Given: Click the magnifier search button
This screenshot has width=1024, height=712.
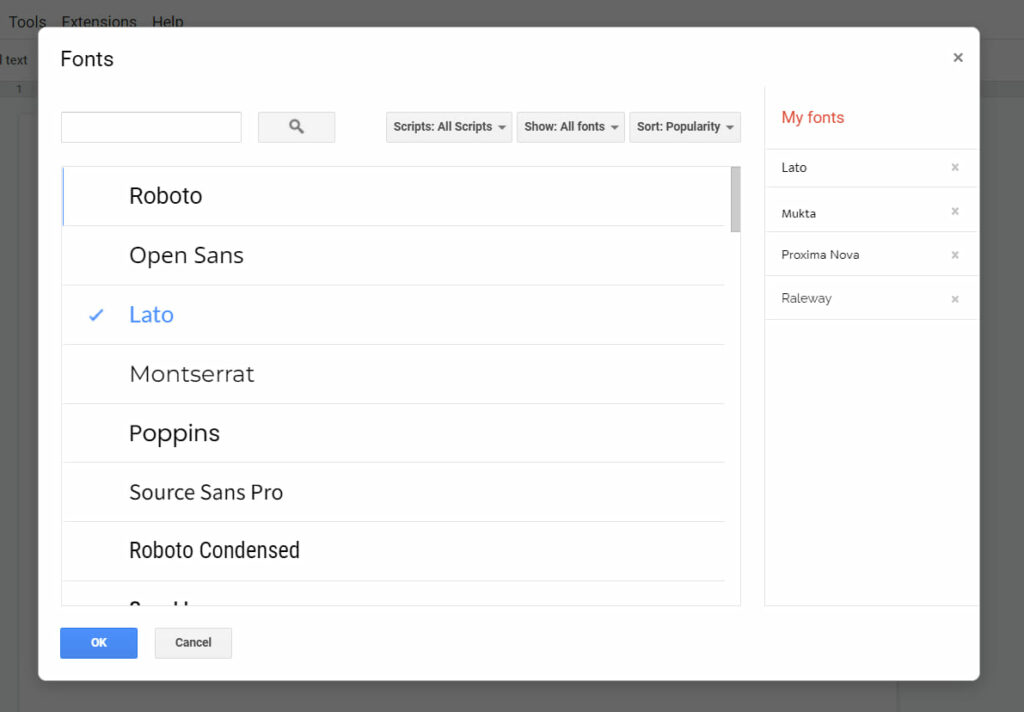Looking at the screenshot, I should (x=296, y=127).
